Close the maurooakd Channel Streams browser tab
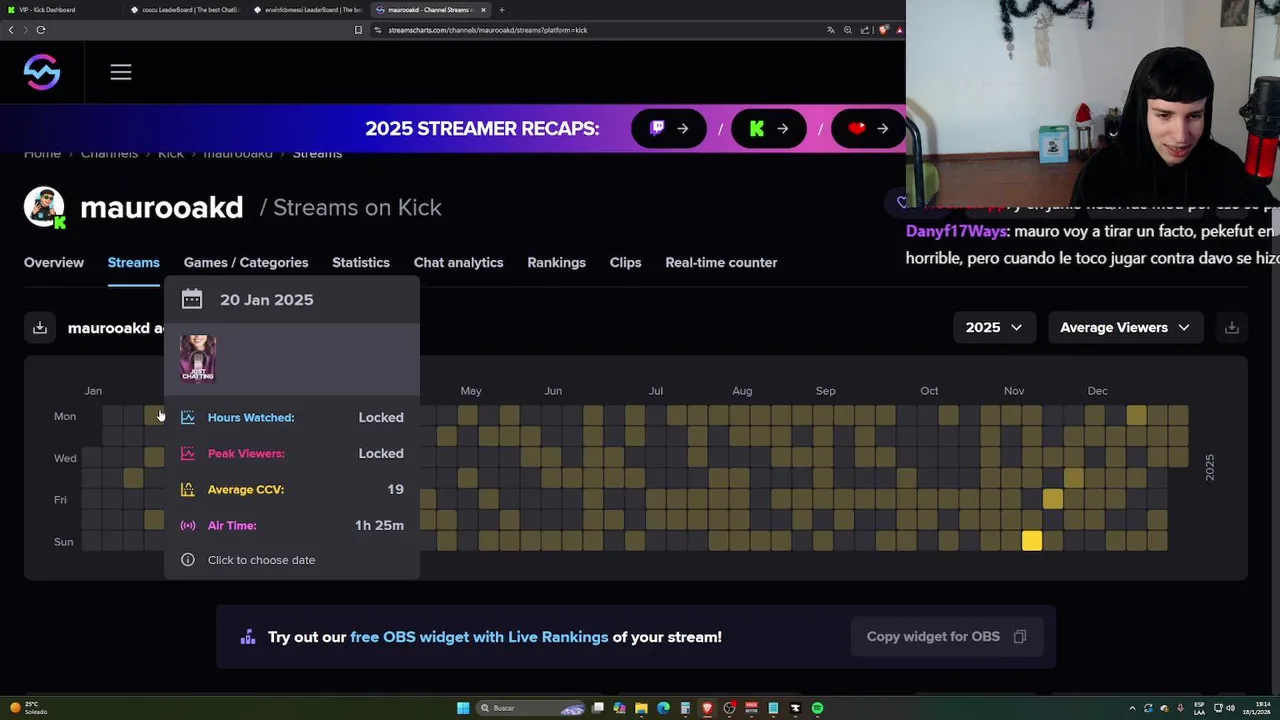1280x720 pixels. [483, 10]
